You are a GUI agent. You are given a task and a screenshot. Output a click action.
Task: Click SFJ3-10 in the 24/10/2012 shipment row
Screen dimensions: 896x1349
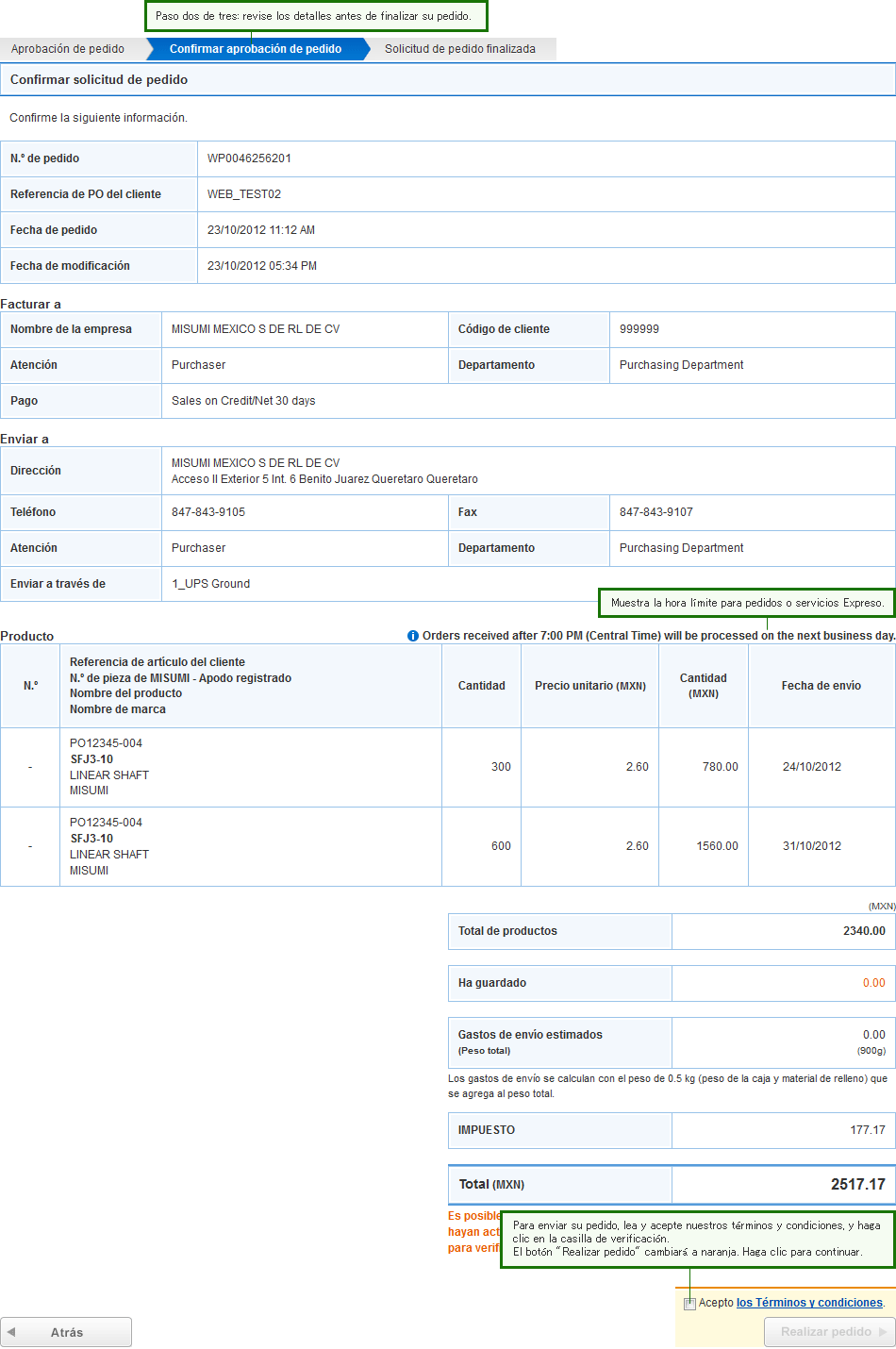point(91,759)
